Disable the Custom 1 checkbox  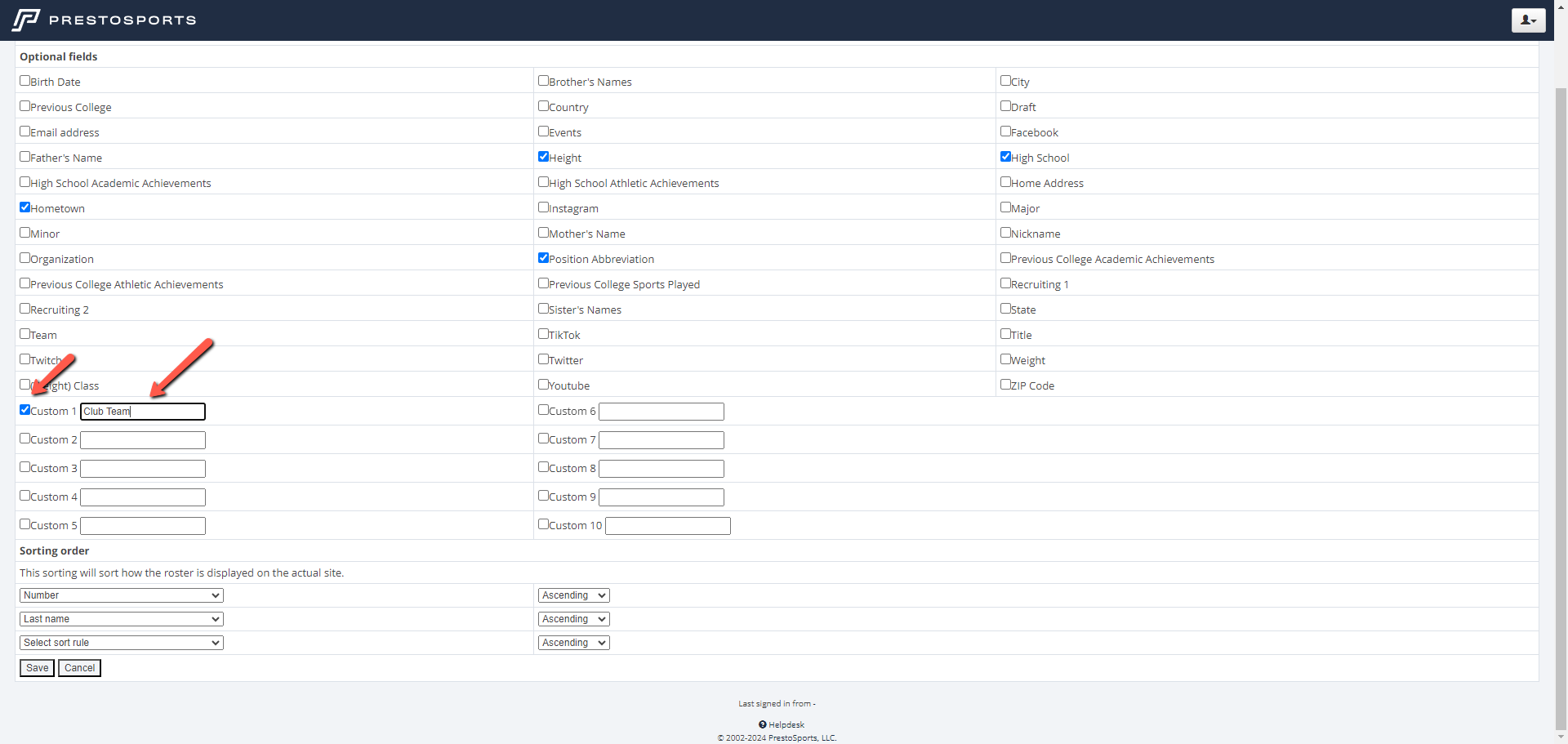(x=25, y=410)
